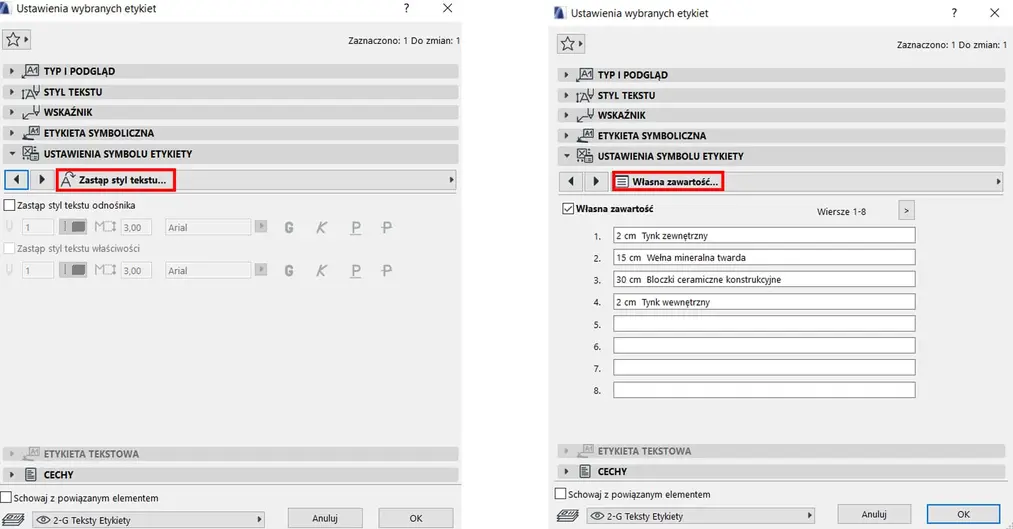This screenshot has height=529, width=1013.
Task: Confirm with OK in the right dialog
Action: pyautogui.click(x=963, y=514)
